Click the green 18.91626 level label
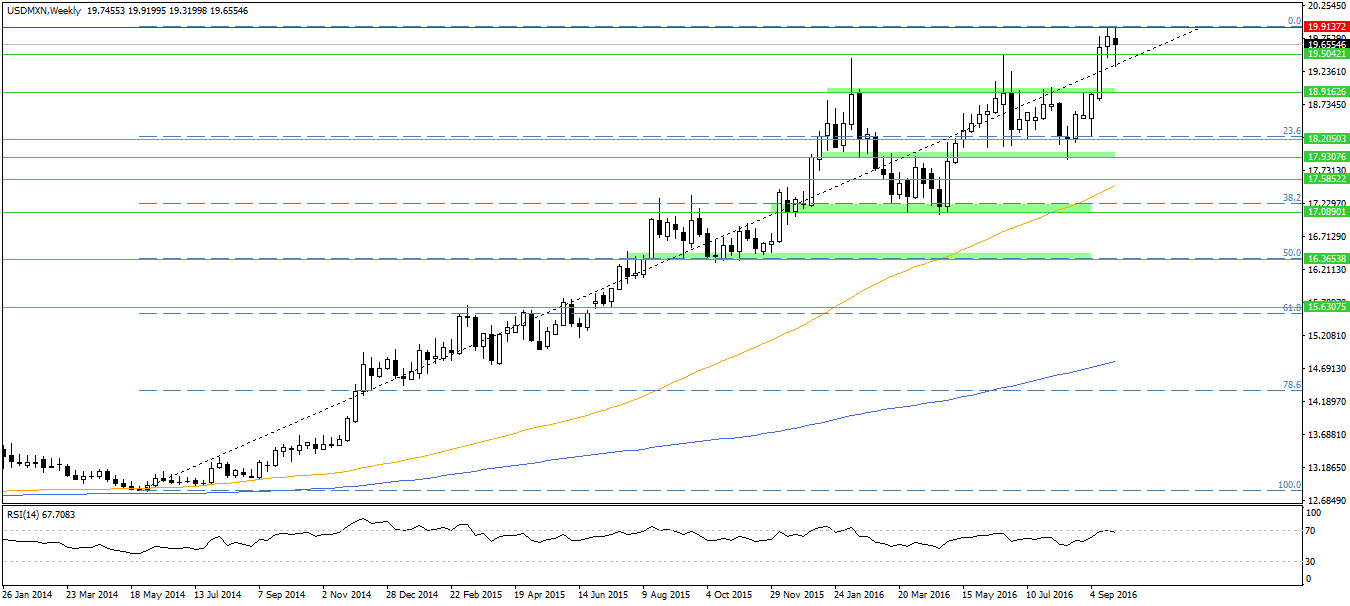 pyautogui.click(x=1327, y=92)
